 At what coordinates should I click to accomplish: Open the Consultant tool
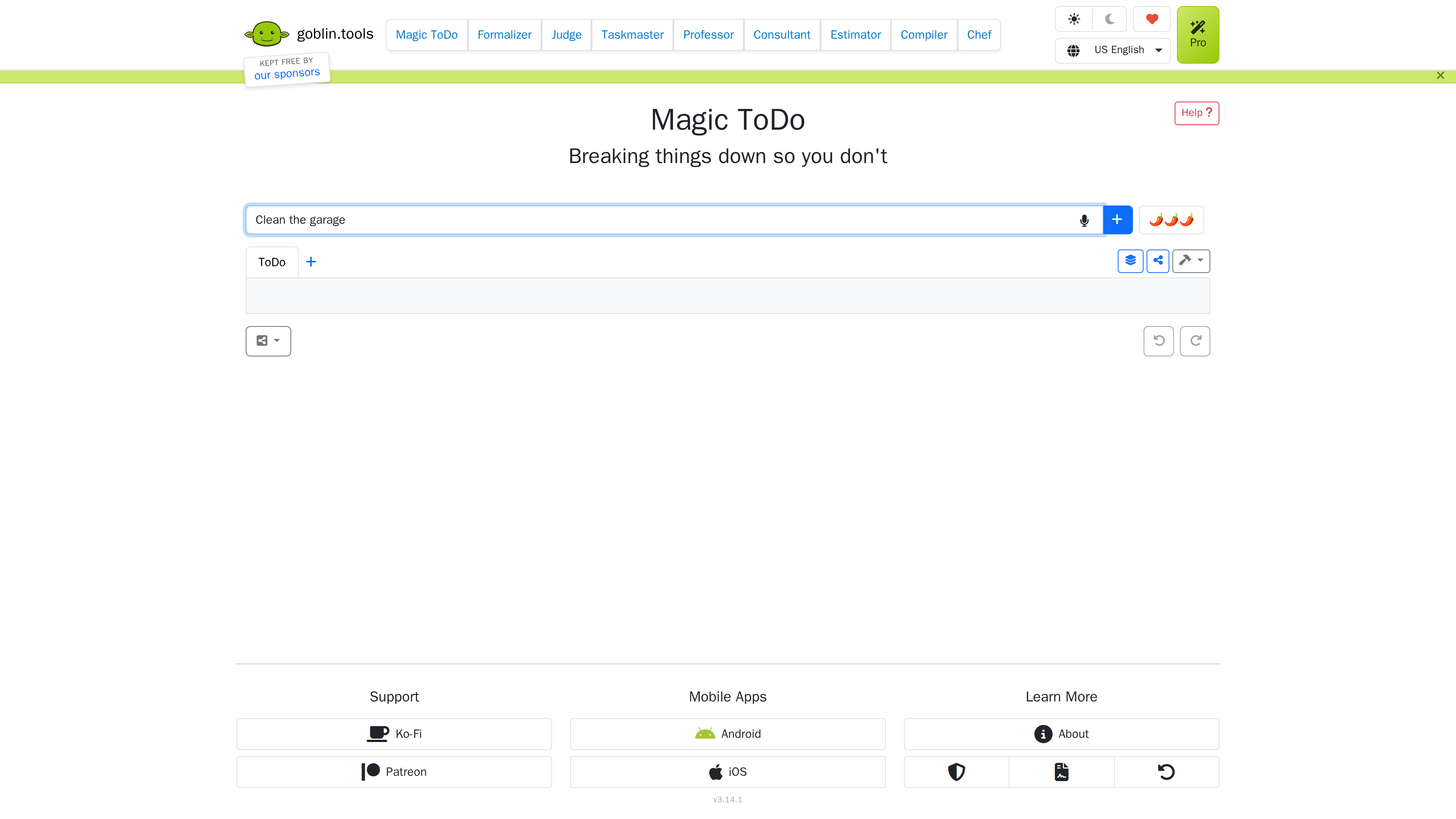coord(782,35)
